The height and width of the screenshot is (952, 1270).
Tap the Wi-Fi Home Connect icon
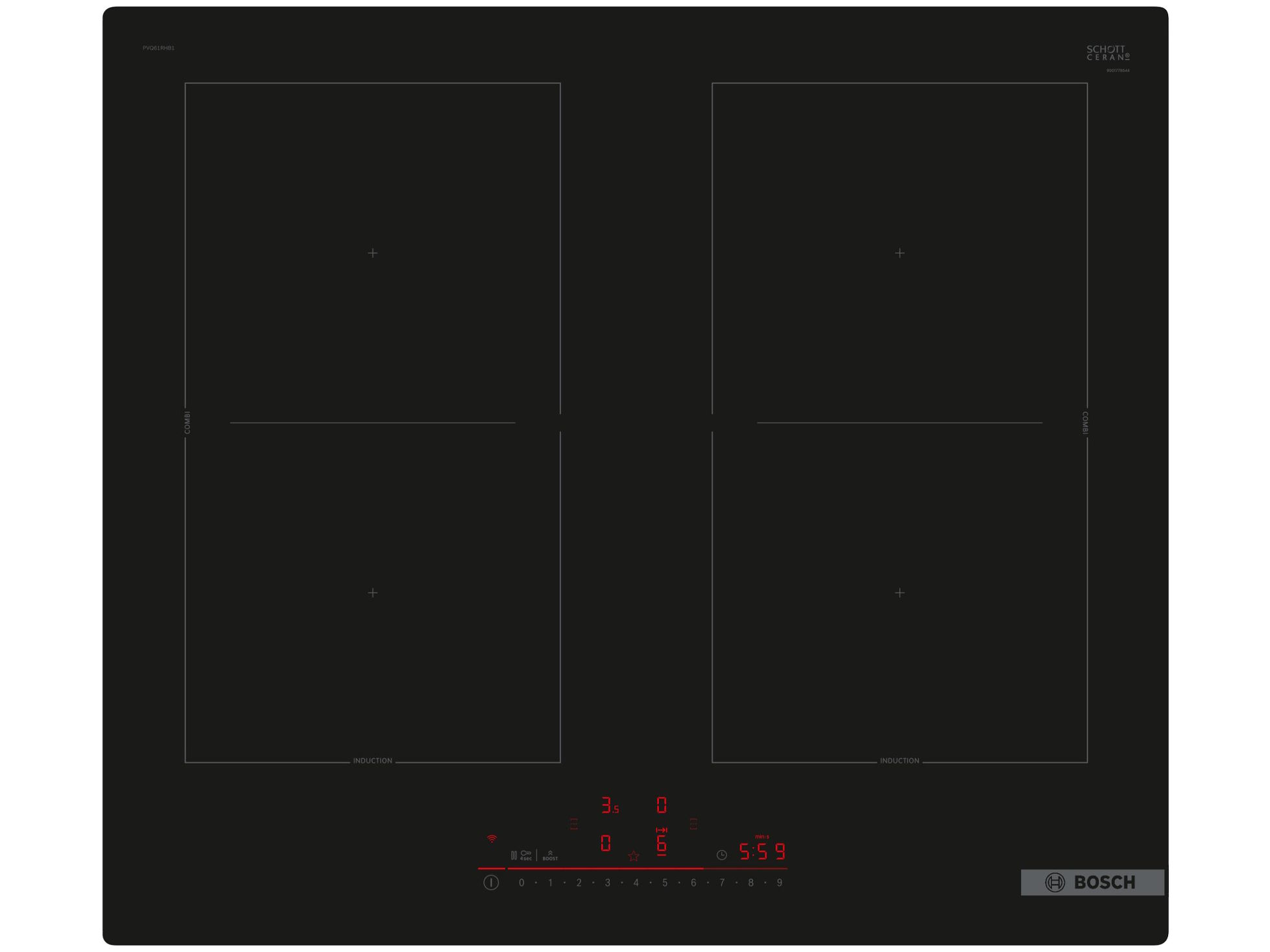pyautogui.click(x=492, y=839)
